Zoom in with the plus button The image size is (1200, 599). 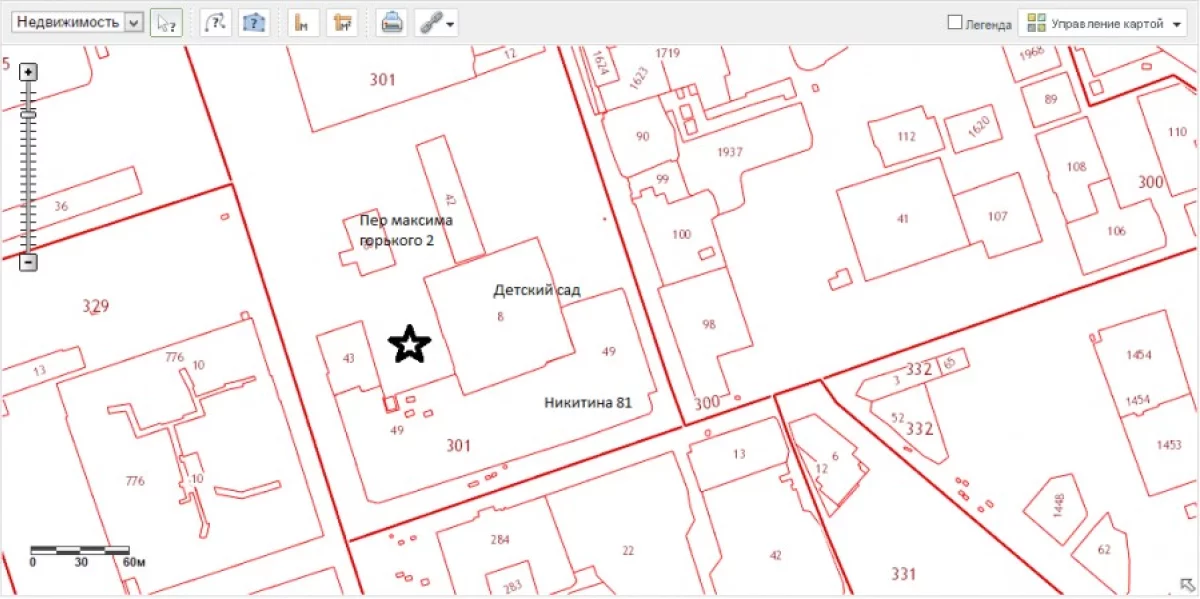click(x=29, y=72)
